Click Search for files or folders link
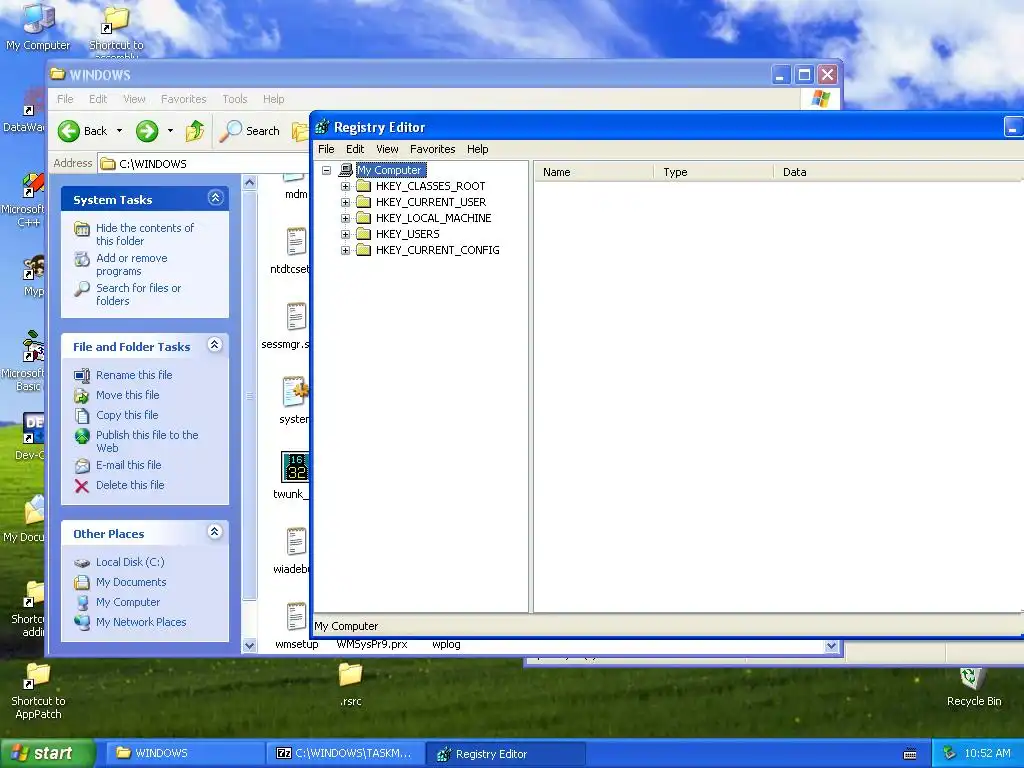Viewport: 1024px width, 768px height. pos(138,295)
